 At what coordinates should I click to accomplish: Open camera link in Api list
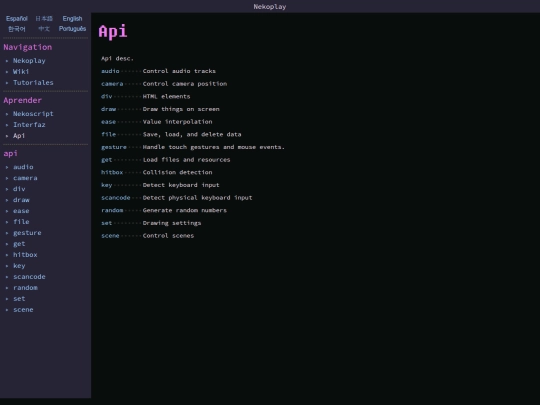click(x=112, y=84)
